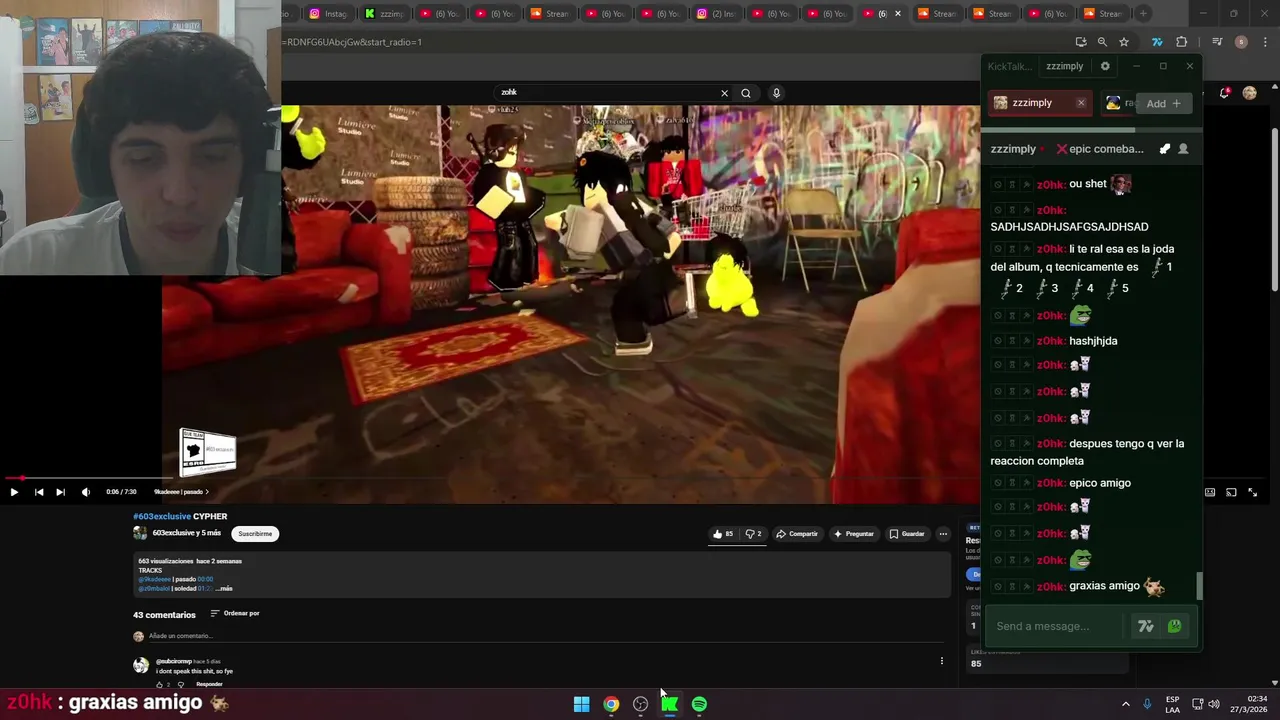
Task: Open Kick emote picker in chat
Action: click(x=1174, y=626)
